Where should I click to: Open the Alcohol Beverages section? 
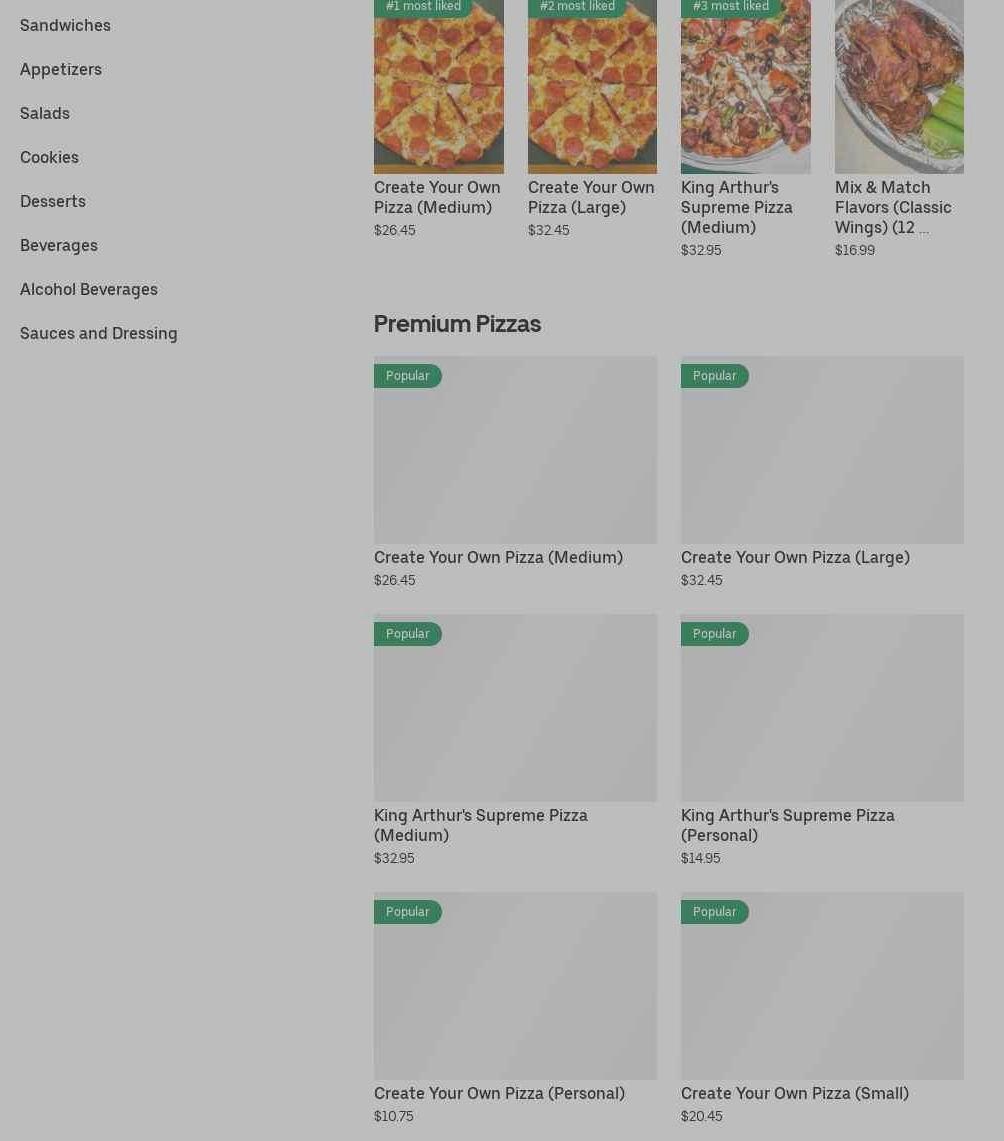[89, 289]
